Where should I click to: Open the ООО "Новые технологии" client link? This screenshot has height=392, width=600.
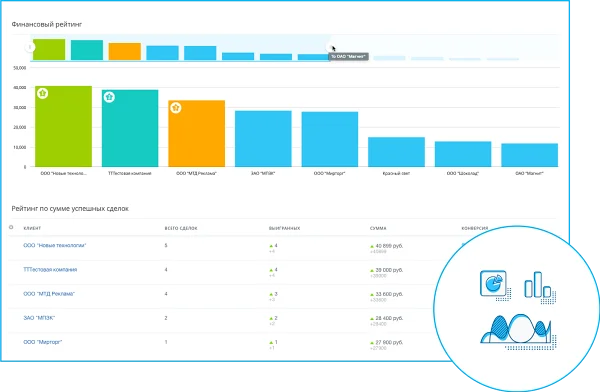click(x=55, y=245)
